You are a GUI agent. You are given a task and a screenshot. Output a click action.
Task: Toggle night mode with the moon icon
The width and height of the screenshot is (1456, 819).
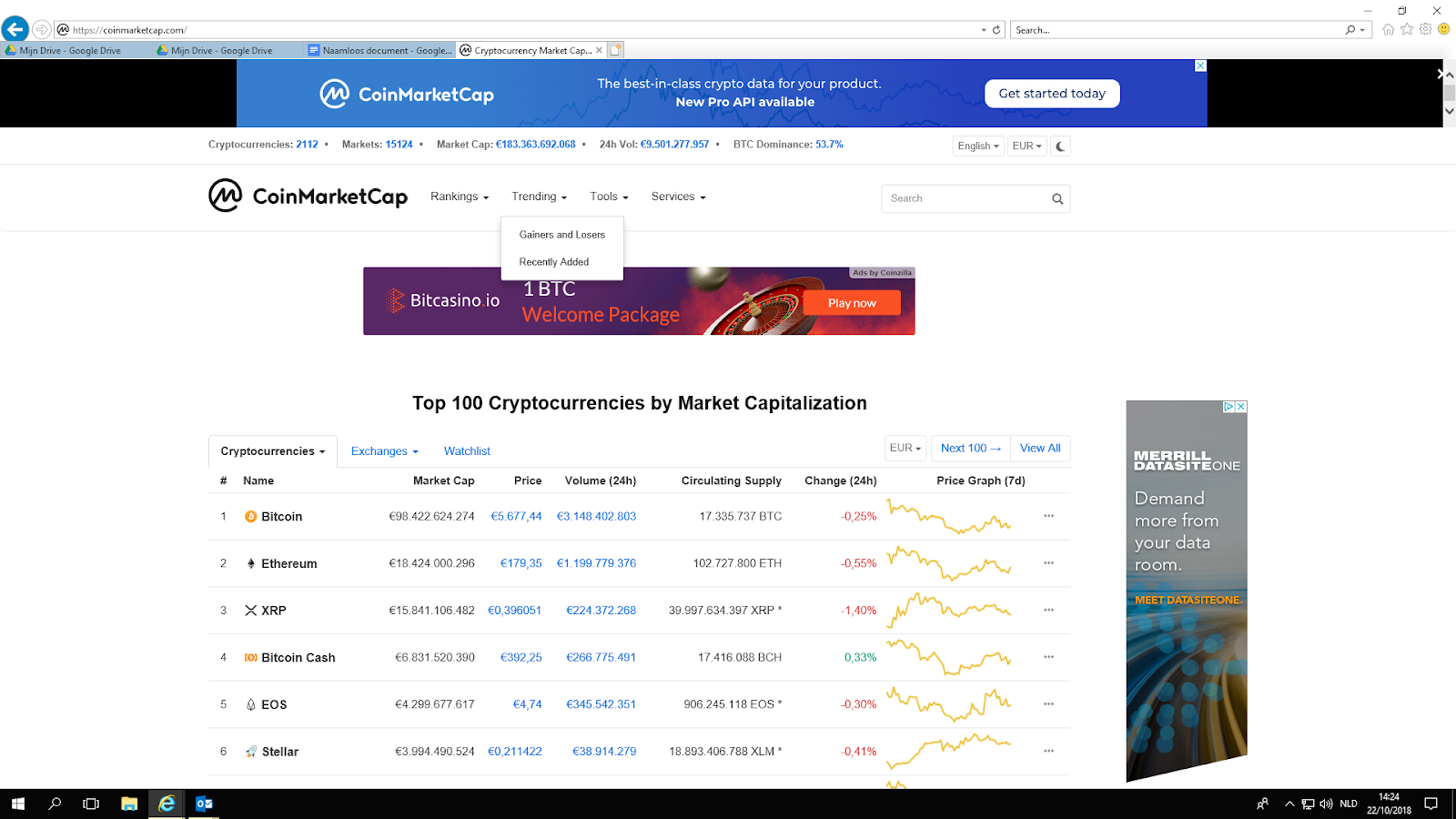(x=1060, y=146)
